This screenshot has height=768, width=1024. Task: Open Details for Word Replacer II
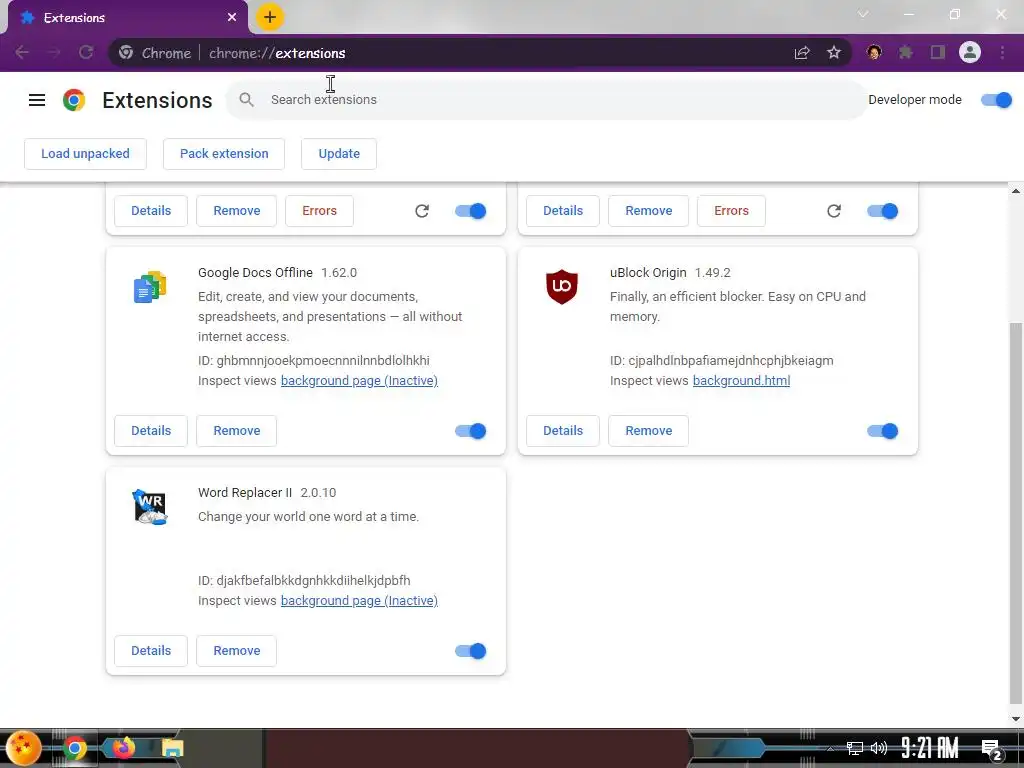[151, 651]
